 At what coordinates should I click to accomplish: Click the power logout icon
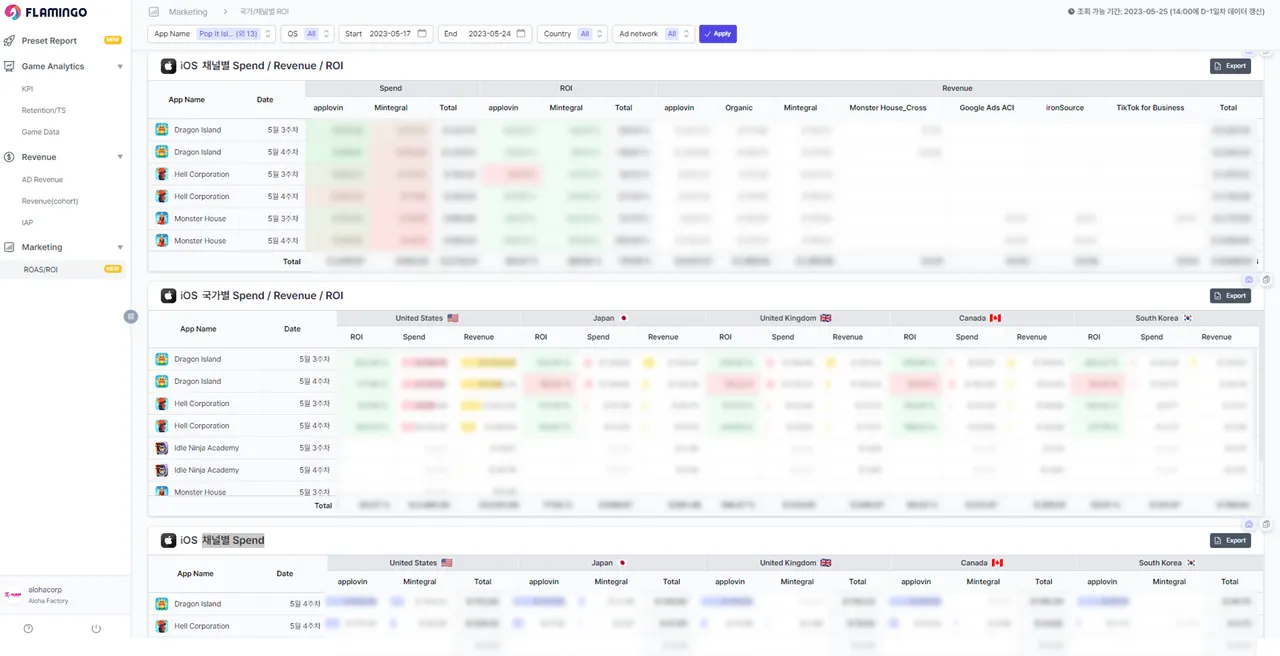(x=96, y=629)
